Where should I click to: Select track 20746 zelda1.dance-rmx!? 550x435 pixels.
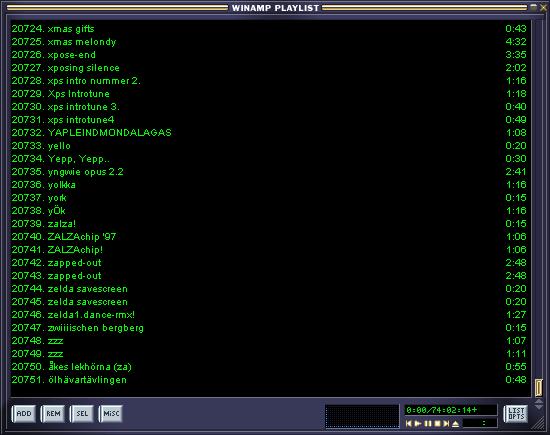(269, 315)
